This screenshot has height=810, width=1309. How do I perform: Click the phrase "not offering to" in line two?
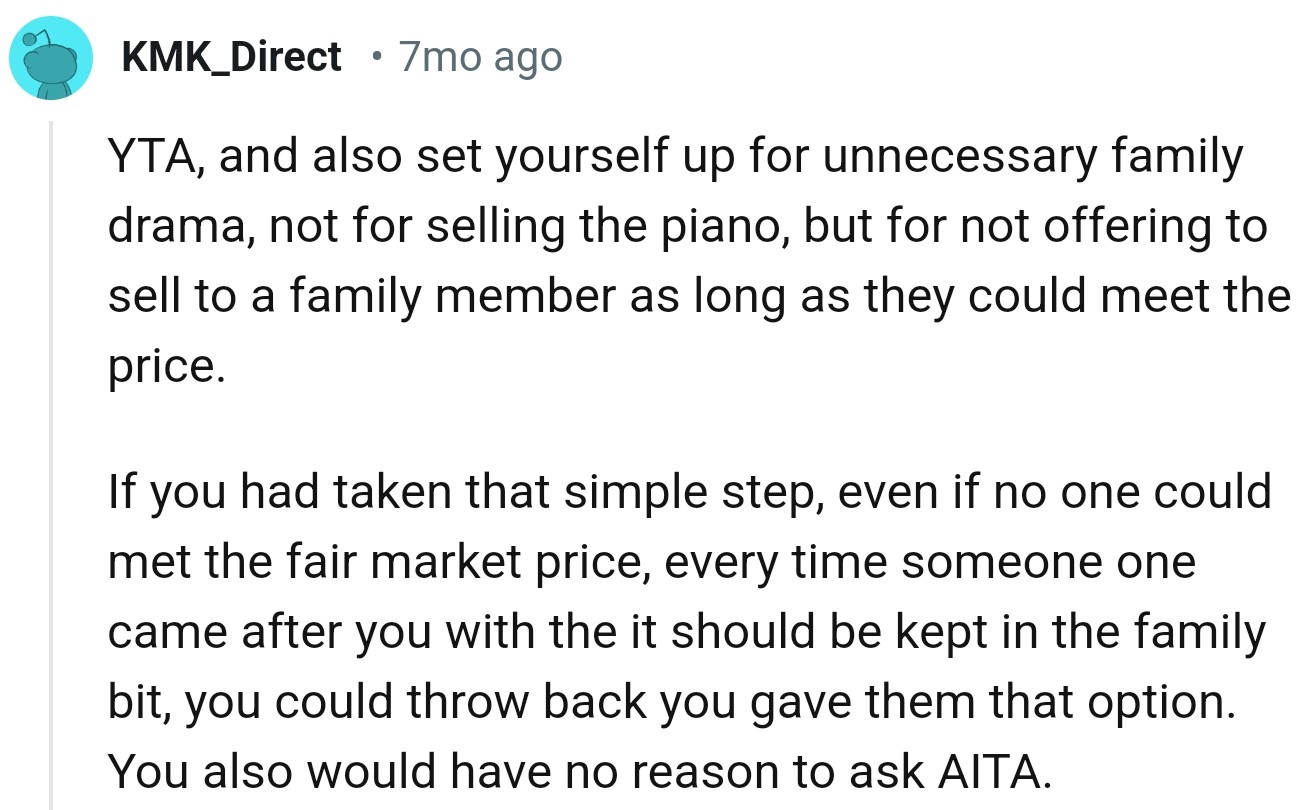pos(1122,228)
